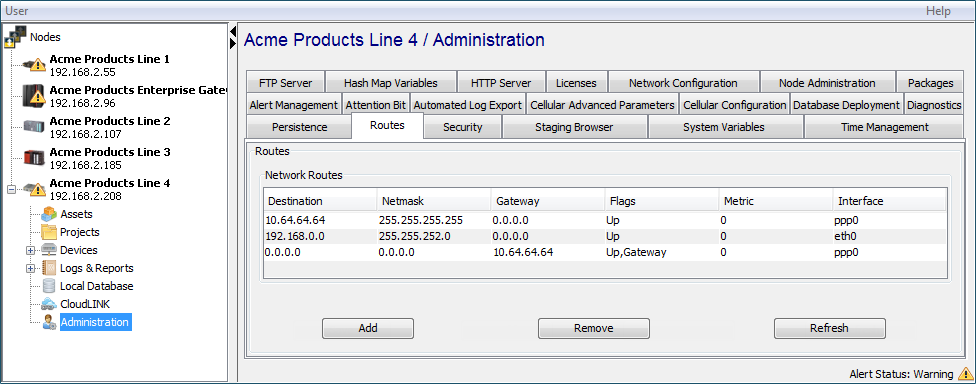Open the Database Deployment tab
This screenshot has height=384, width=976.
click(x=847, y=105)
